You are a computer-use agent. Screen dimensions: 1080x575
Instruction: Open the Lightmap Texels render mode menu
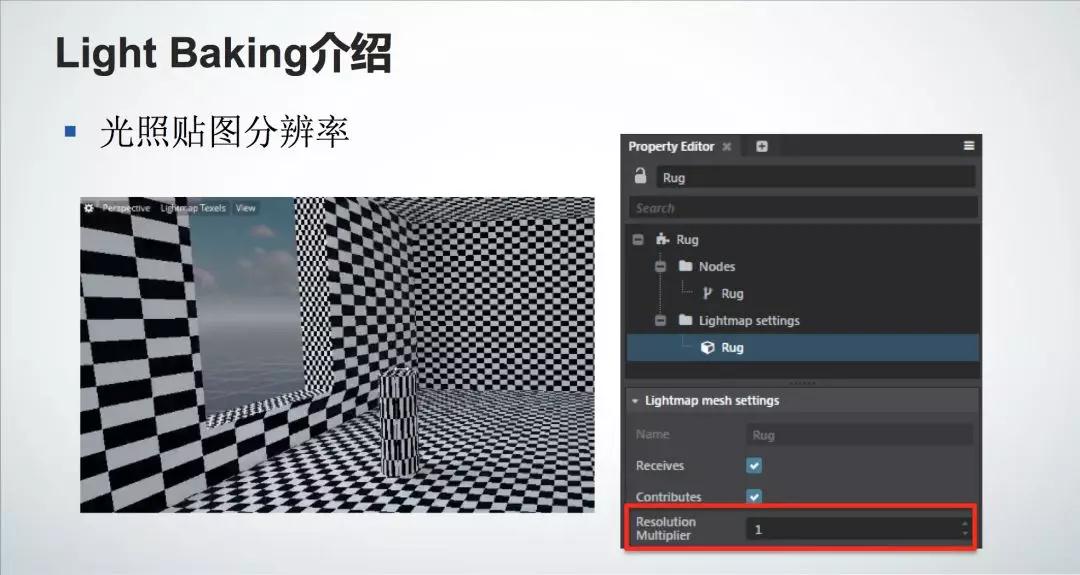[193, 208]
